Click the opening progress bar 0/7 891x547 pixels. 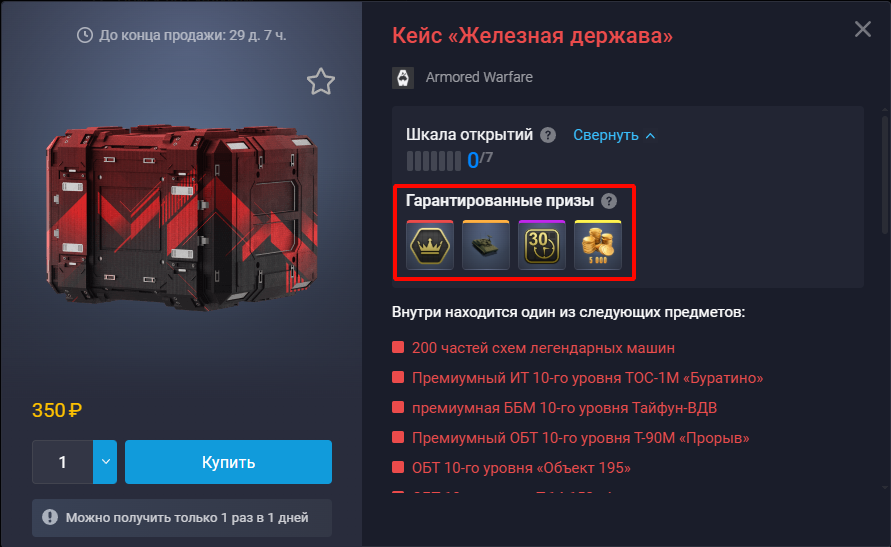coord(434,161)
